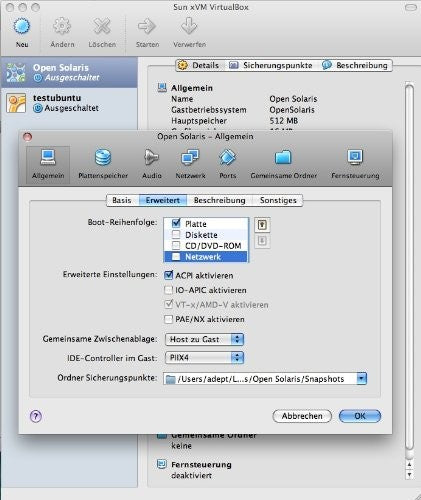Viewport: 421px width, 500px height.
Task: Click scrollbar down arrow in details pane
Action: 410,474
